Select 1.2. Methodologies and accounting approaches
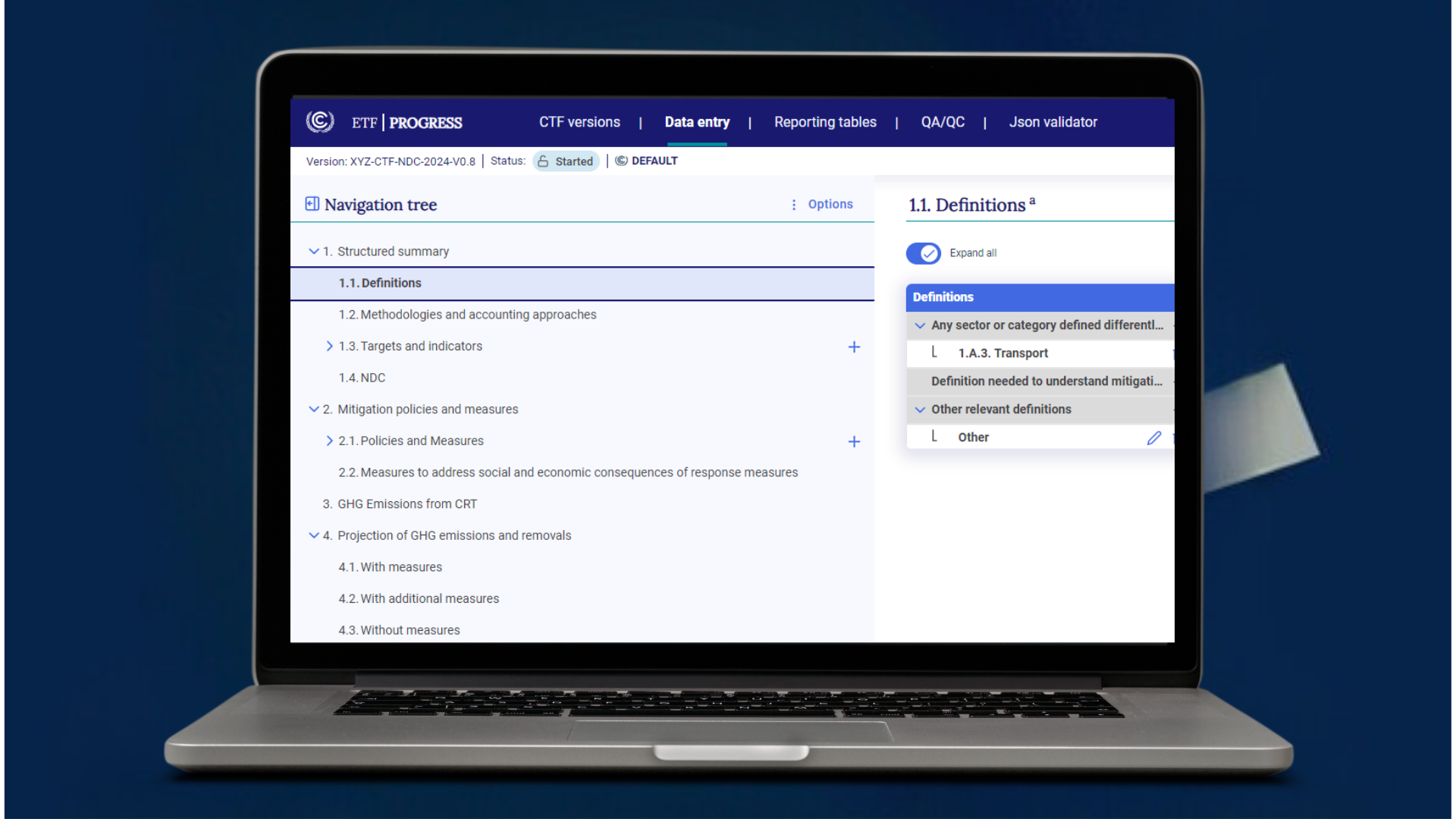 pos(467,315)
